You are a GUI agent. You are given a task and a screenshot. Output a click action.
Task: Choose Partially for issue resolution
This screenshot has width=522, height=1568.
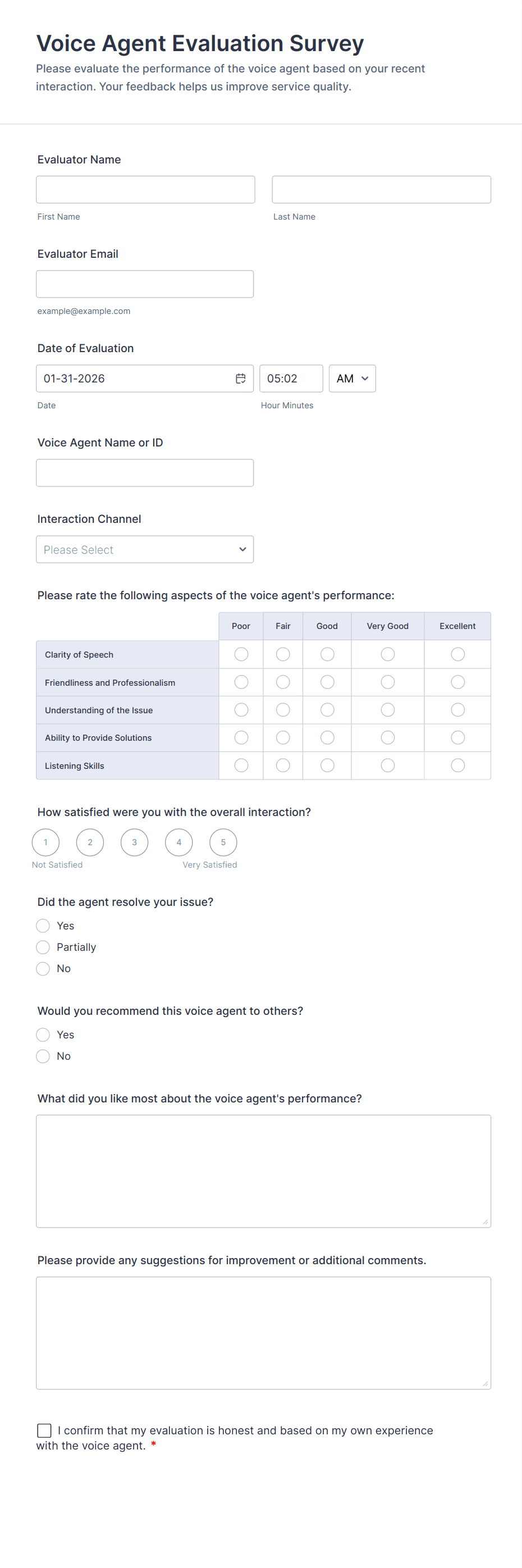point(43,947)
